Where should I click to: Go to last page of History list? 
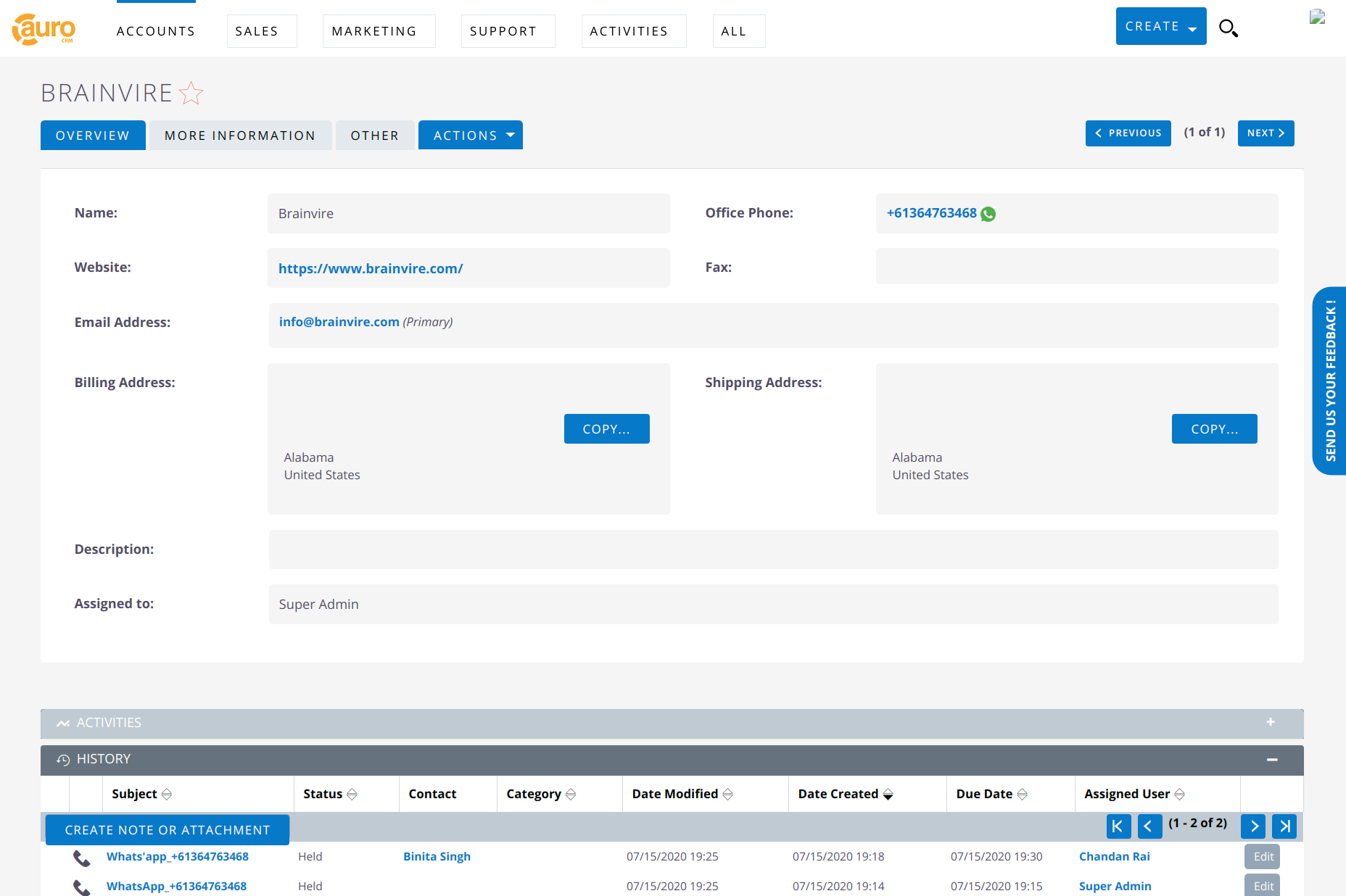[x=1284, y=826]
